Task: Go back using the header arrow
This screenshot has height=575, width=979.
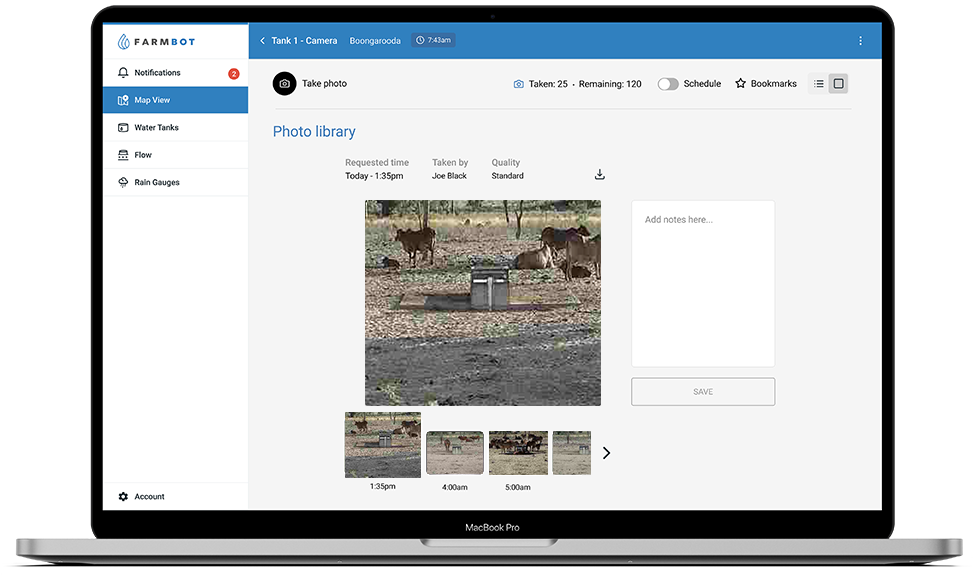Action: tap(263, 41)
